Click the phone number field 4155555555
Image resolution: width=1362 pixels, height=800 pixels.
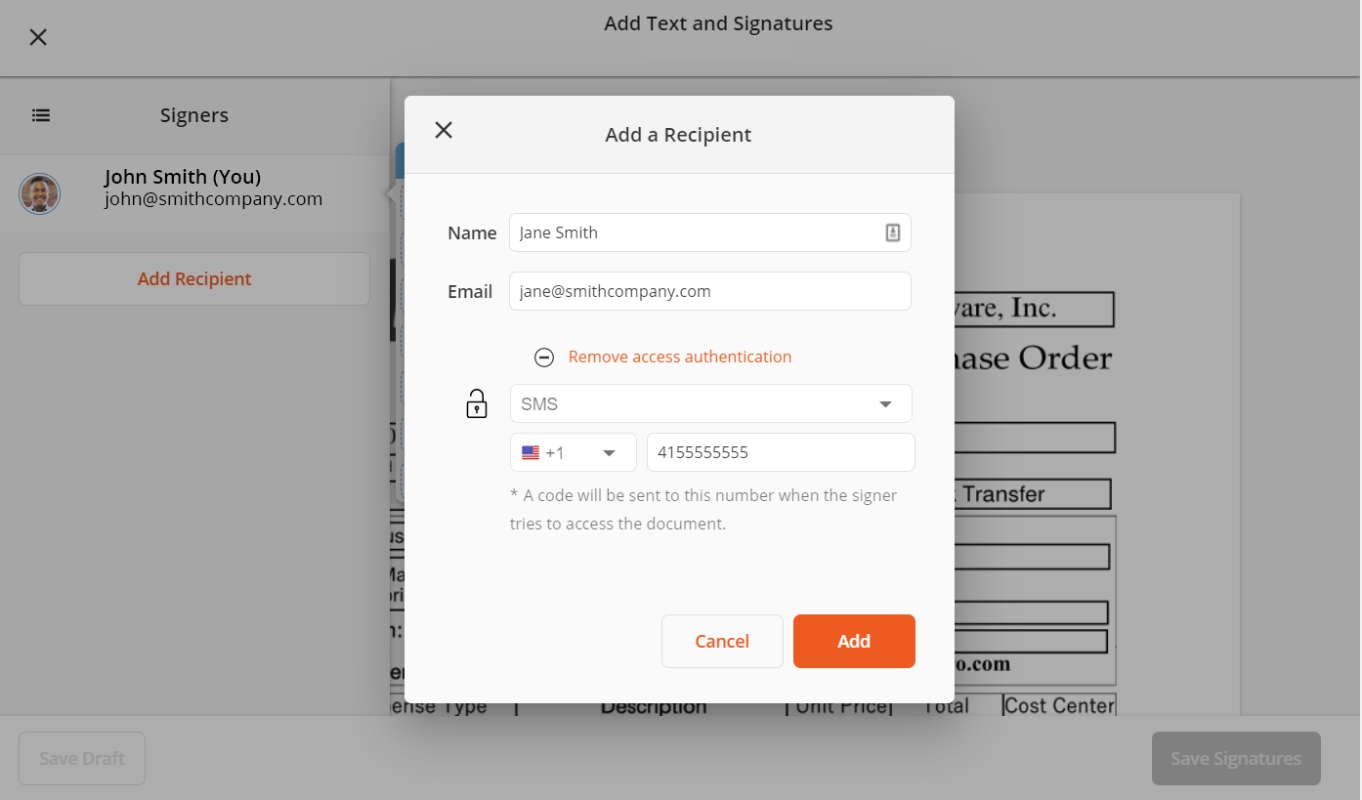(781, 452)
